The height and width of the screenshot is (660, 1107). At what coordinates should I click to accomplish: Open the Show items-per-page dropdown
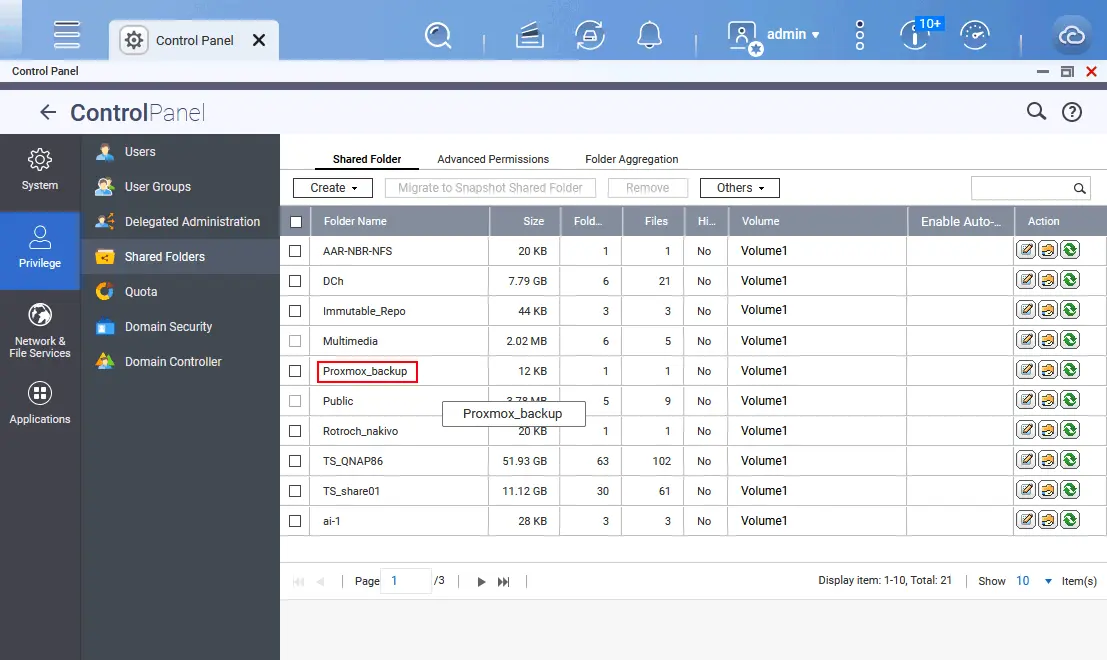1034,581
